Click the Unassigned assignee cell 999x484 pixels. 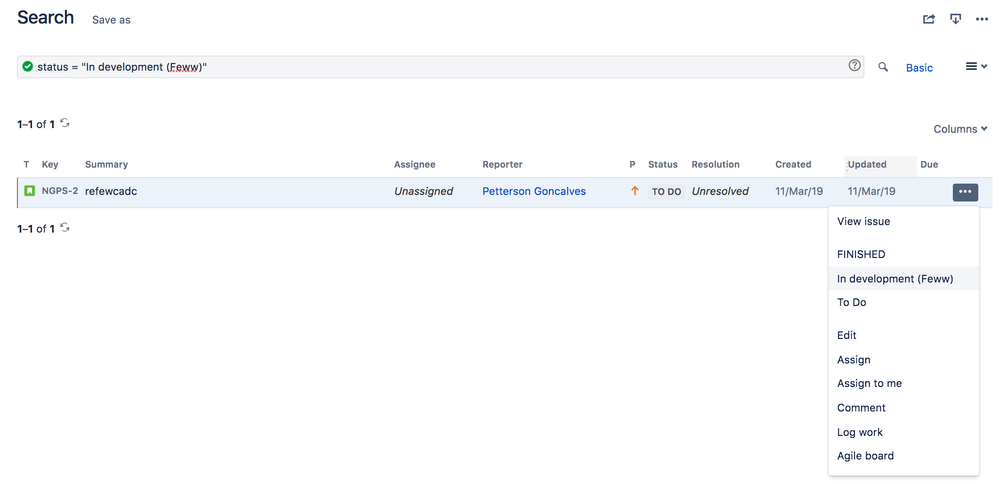click(x=423, y=191)
